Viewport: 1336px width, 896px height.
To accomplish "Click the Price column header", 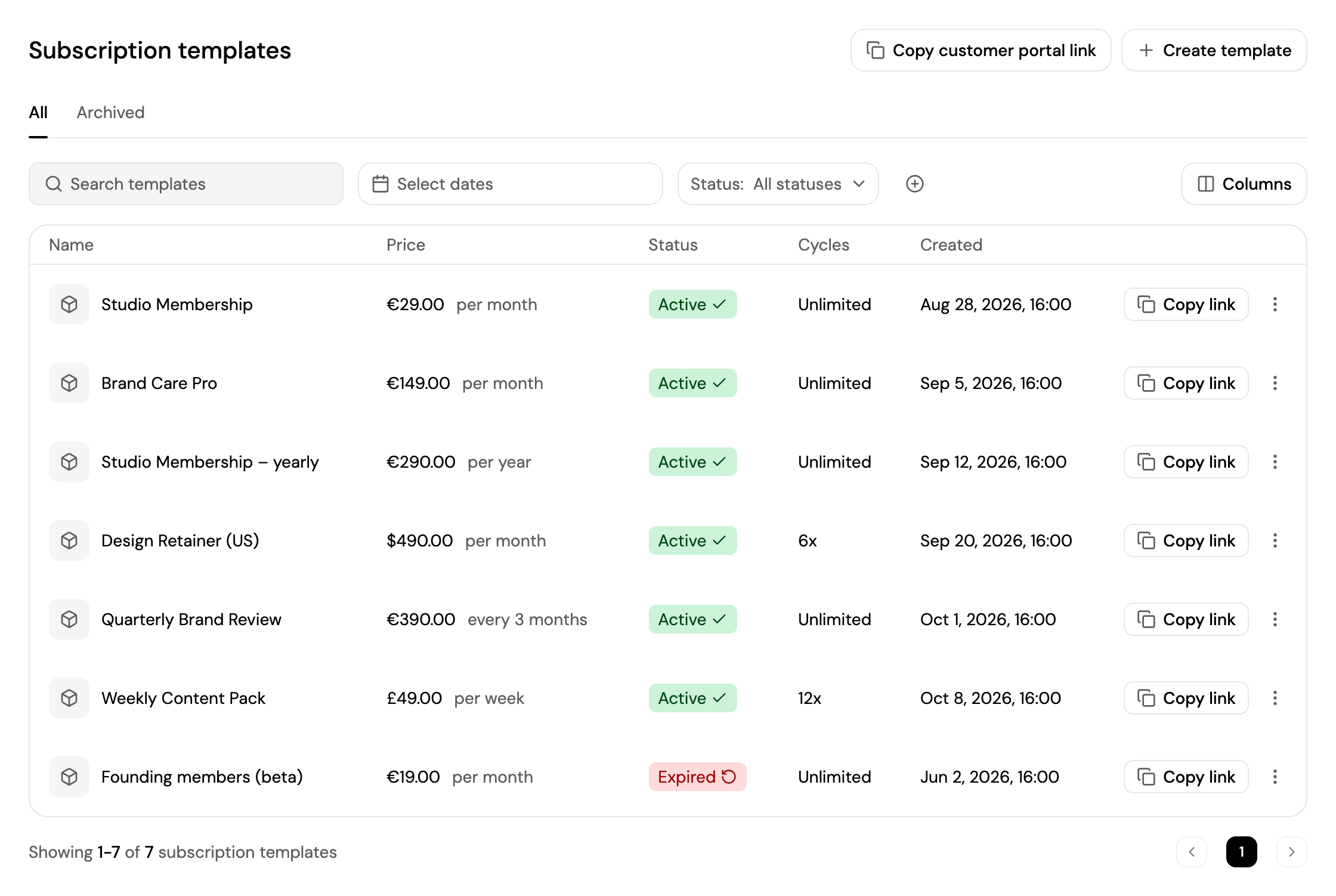I will click(406, 245).
